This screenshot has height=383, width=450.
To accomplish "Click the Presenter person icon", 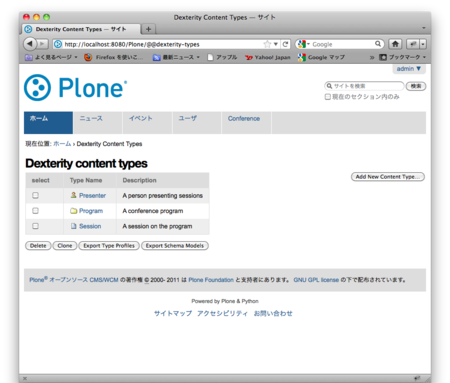I will (x=73, y=195).
